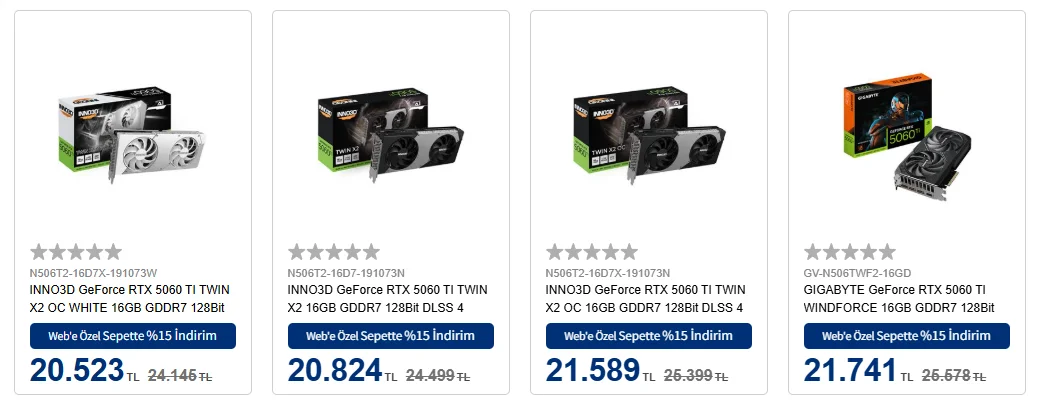Click the star rating under N506T2-16D7-191073N card

[334, 252]
